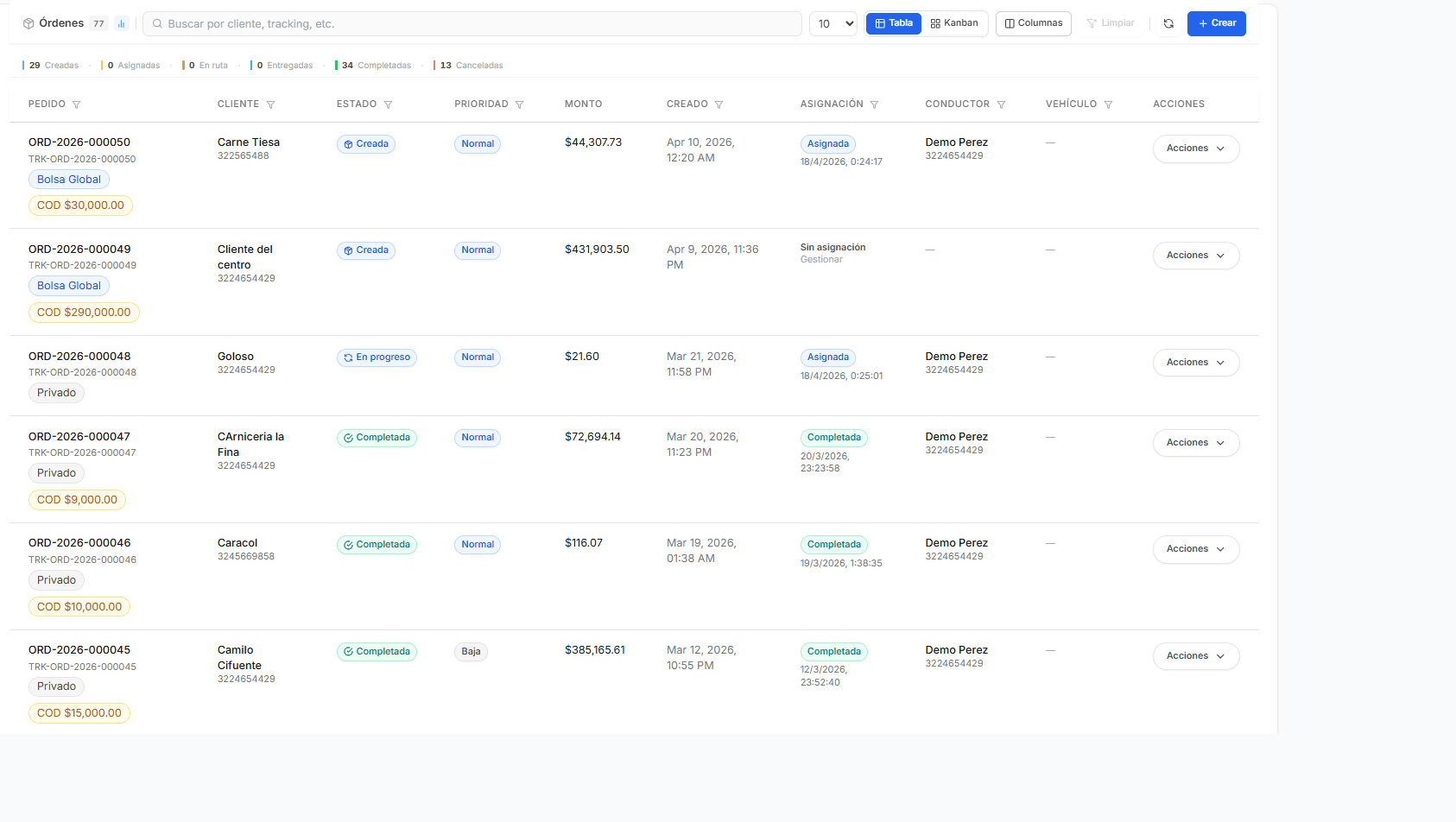Click the COD $30,000.00 badge

[x=80, y=205]
